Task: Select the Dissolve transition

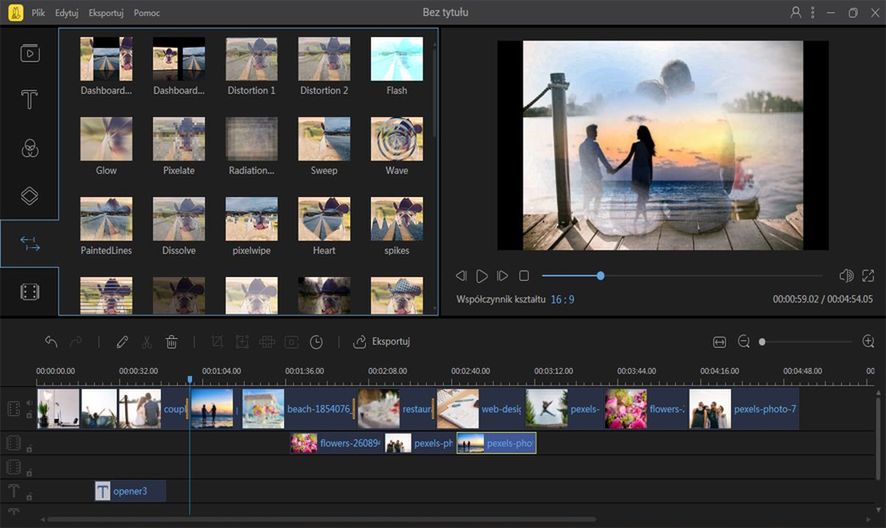Action: point(179,227)
